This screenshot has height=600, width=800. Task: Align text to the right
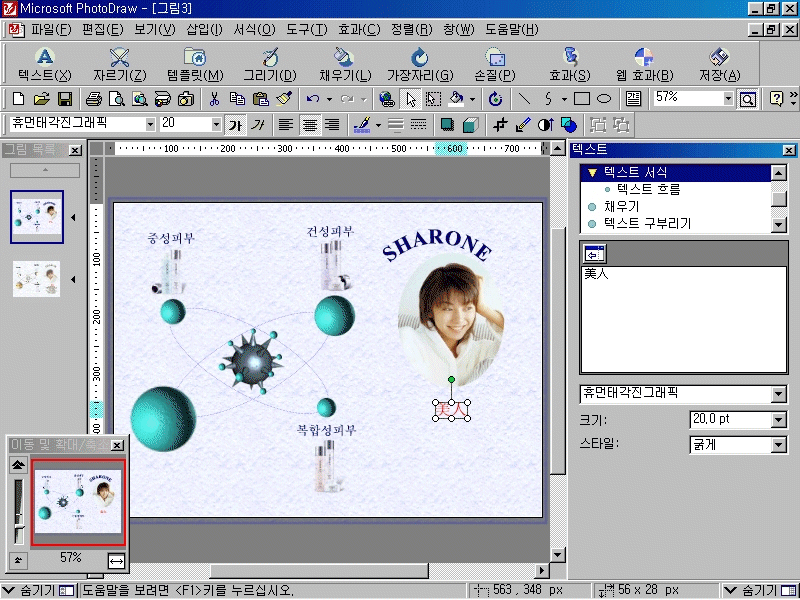[332, 124]
